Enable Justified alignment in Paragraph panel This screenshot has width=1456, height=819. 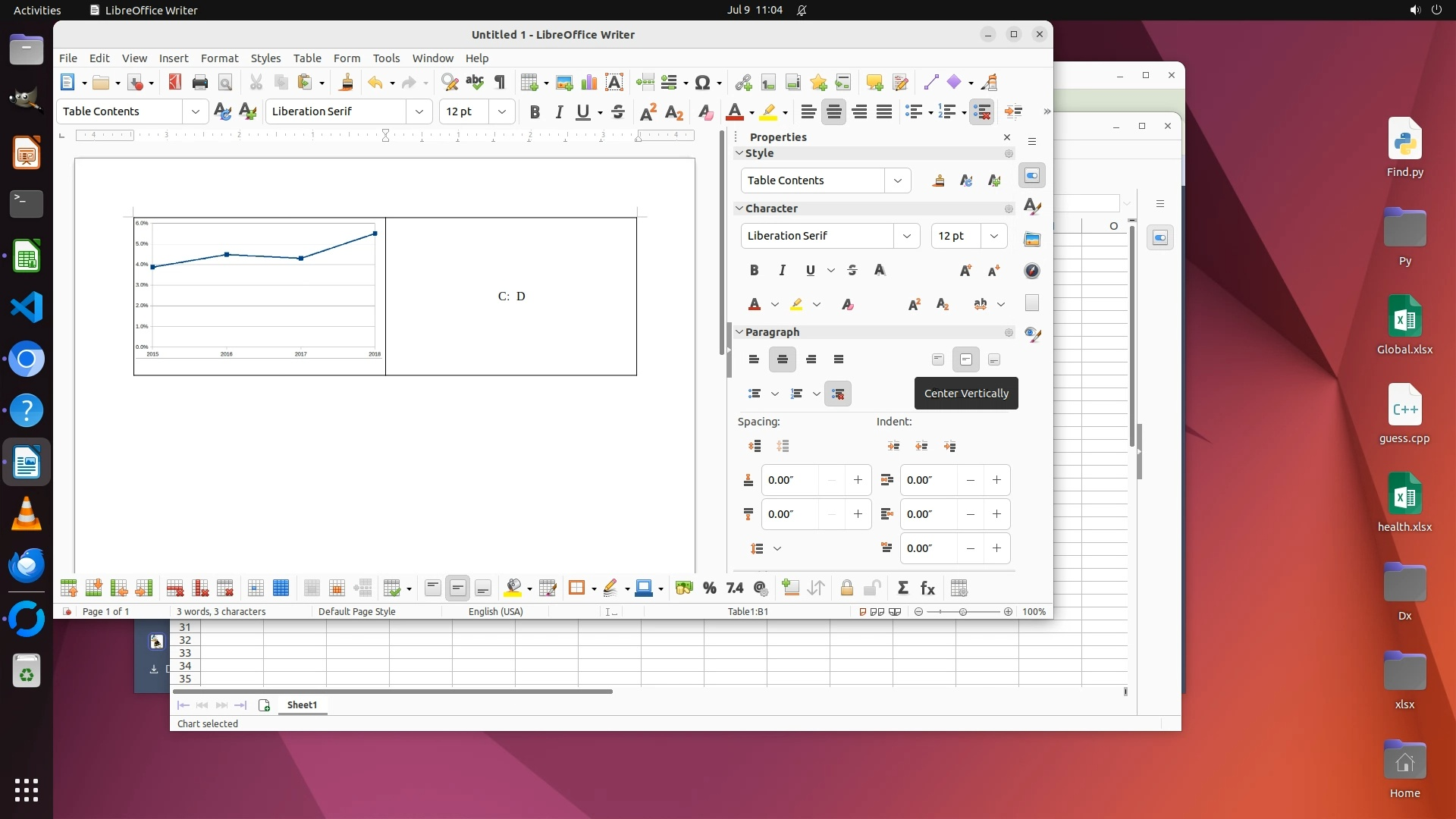[x=839, y=359]
